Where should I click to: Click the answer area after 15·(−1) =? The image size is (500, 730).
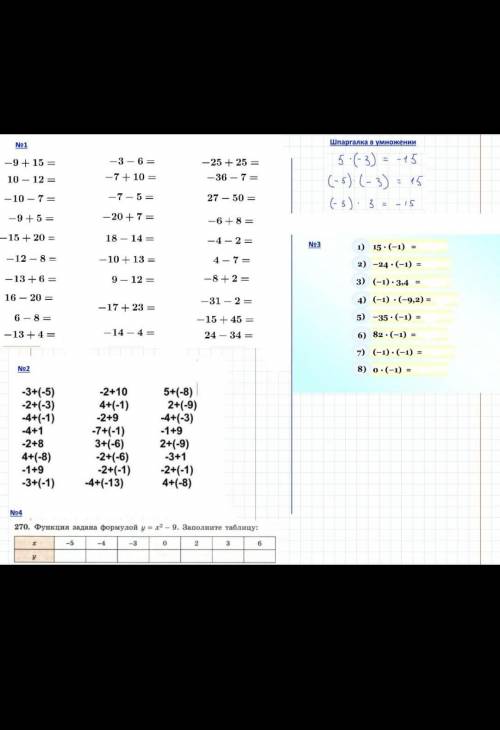click(432, 247)
